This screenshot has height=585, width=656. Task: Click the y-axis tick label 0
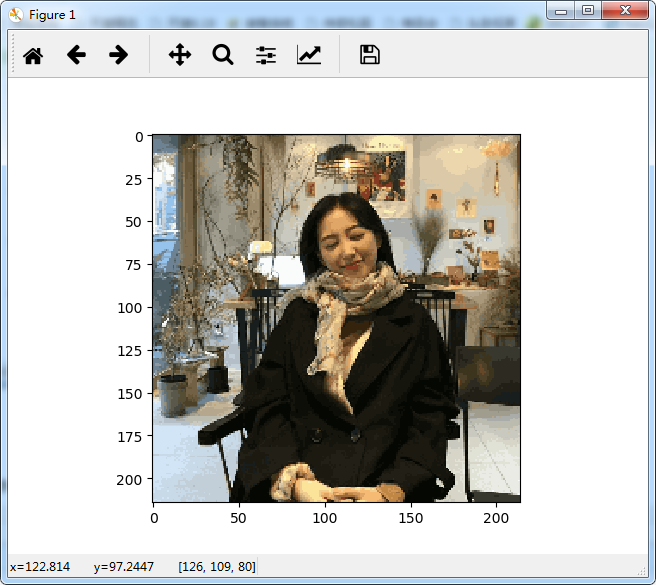[139, 137]
